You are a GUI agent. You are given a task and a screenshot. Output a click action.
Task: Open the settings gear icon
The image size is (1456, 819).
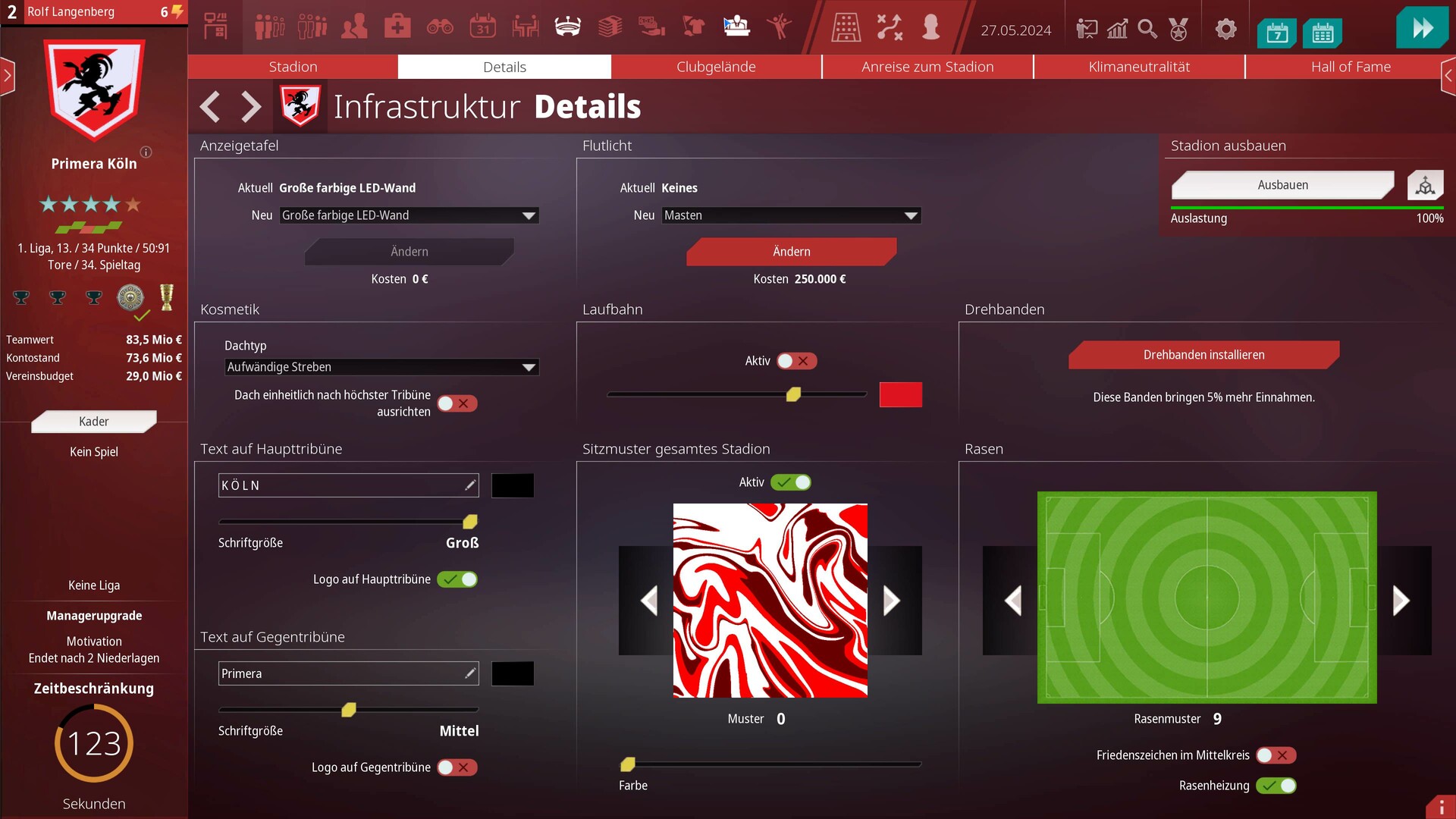[x=1225, y=30]
